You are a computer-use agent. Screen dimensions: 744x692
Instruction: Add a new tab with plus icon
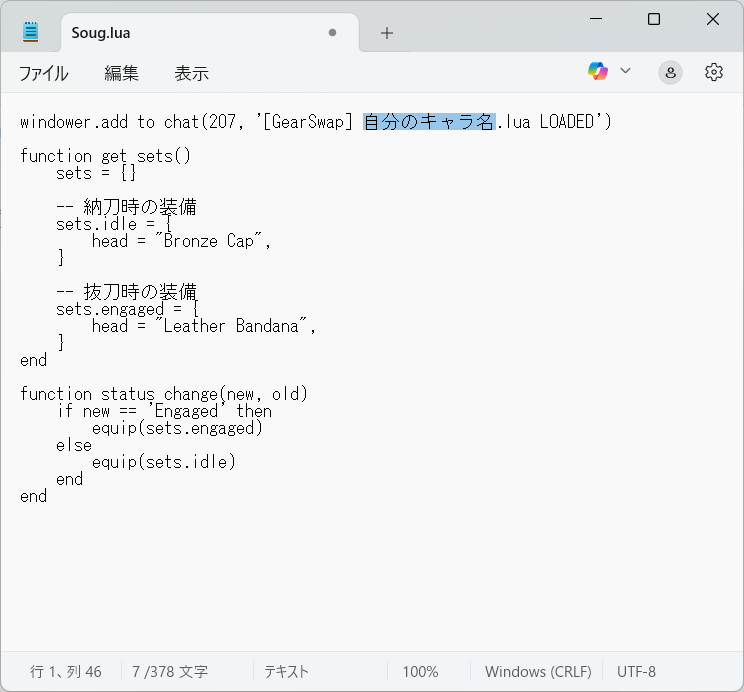tap(387, 33)
